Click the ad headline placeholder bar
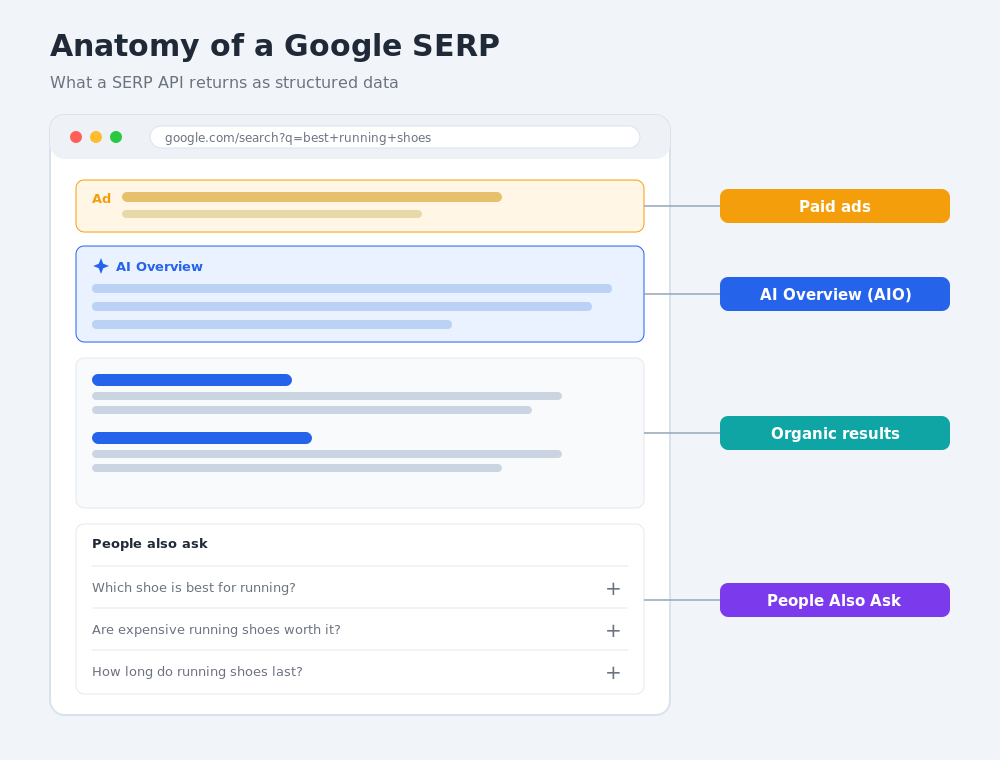The width and height of the screenshot is (1000, 760). pos(312,197)
